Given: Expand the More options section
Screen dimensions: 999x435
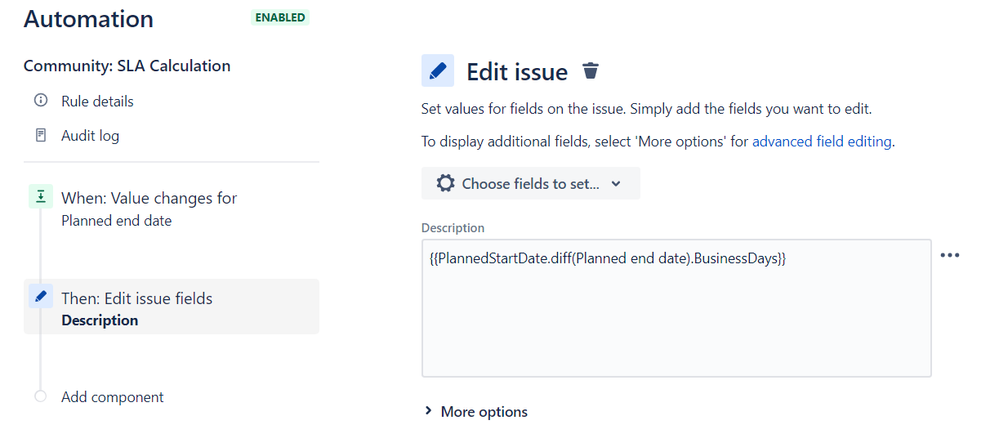Looking at the screenshot, I should pos(477,411).
